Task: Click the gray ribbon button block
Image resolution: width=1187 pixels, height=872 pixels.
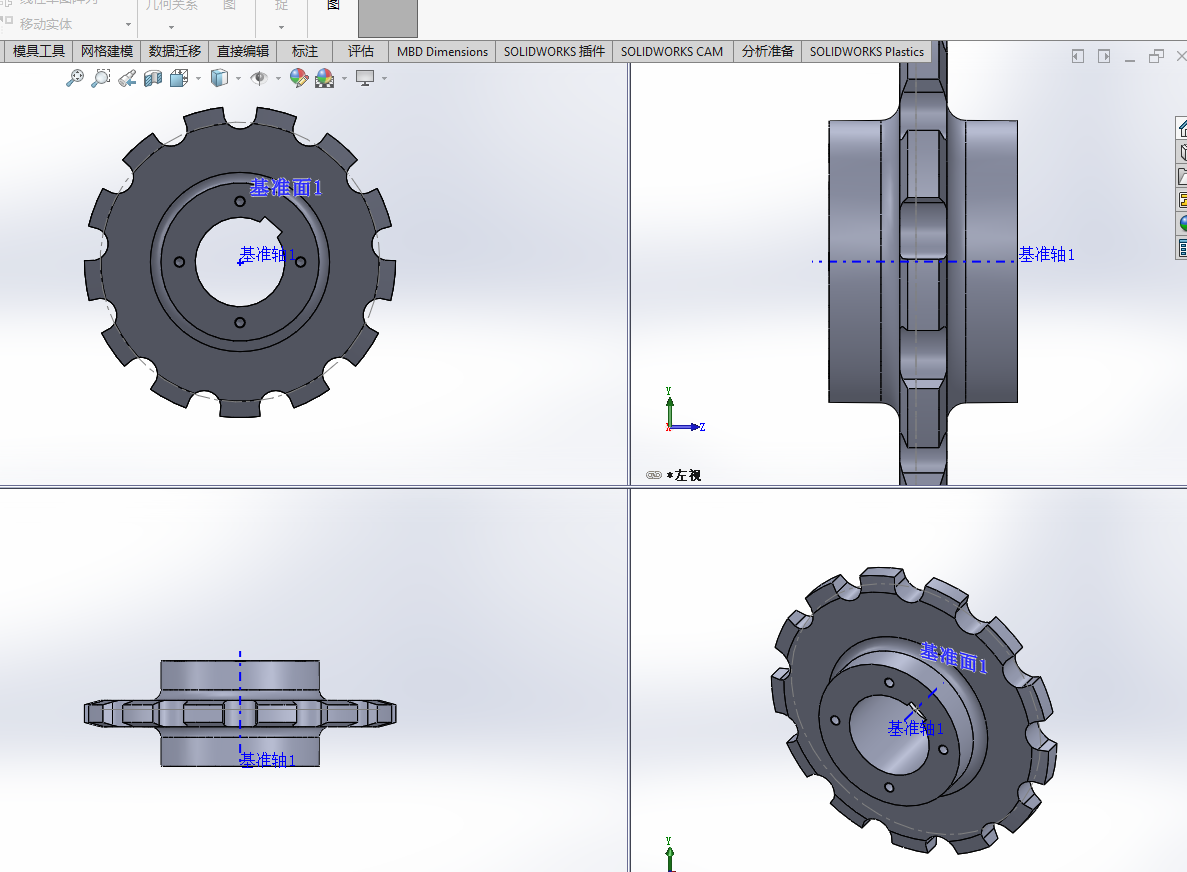Action: click(x=388, y=18)
